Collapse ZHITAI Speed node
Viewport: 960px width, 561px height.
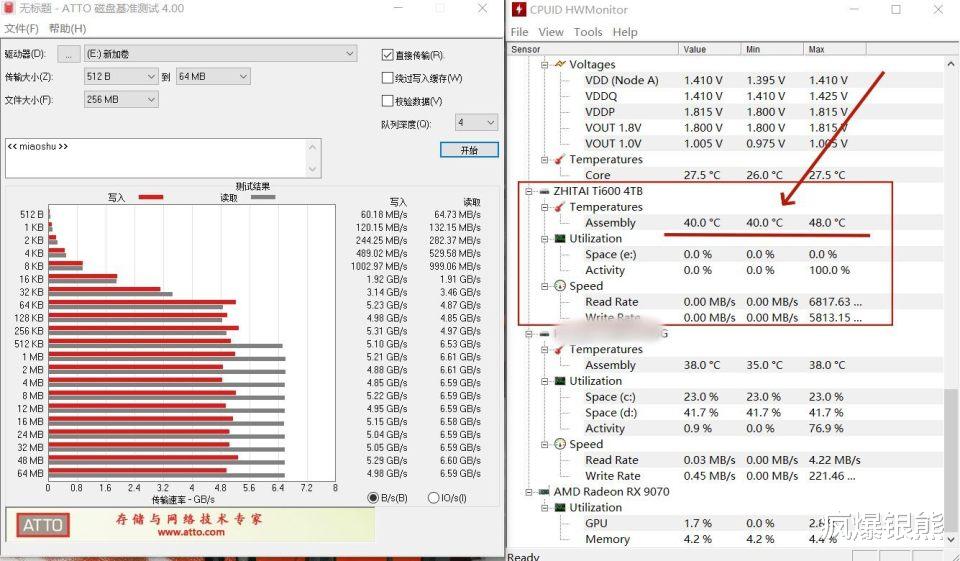(544, 286)
